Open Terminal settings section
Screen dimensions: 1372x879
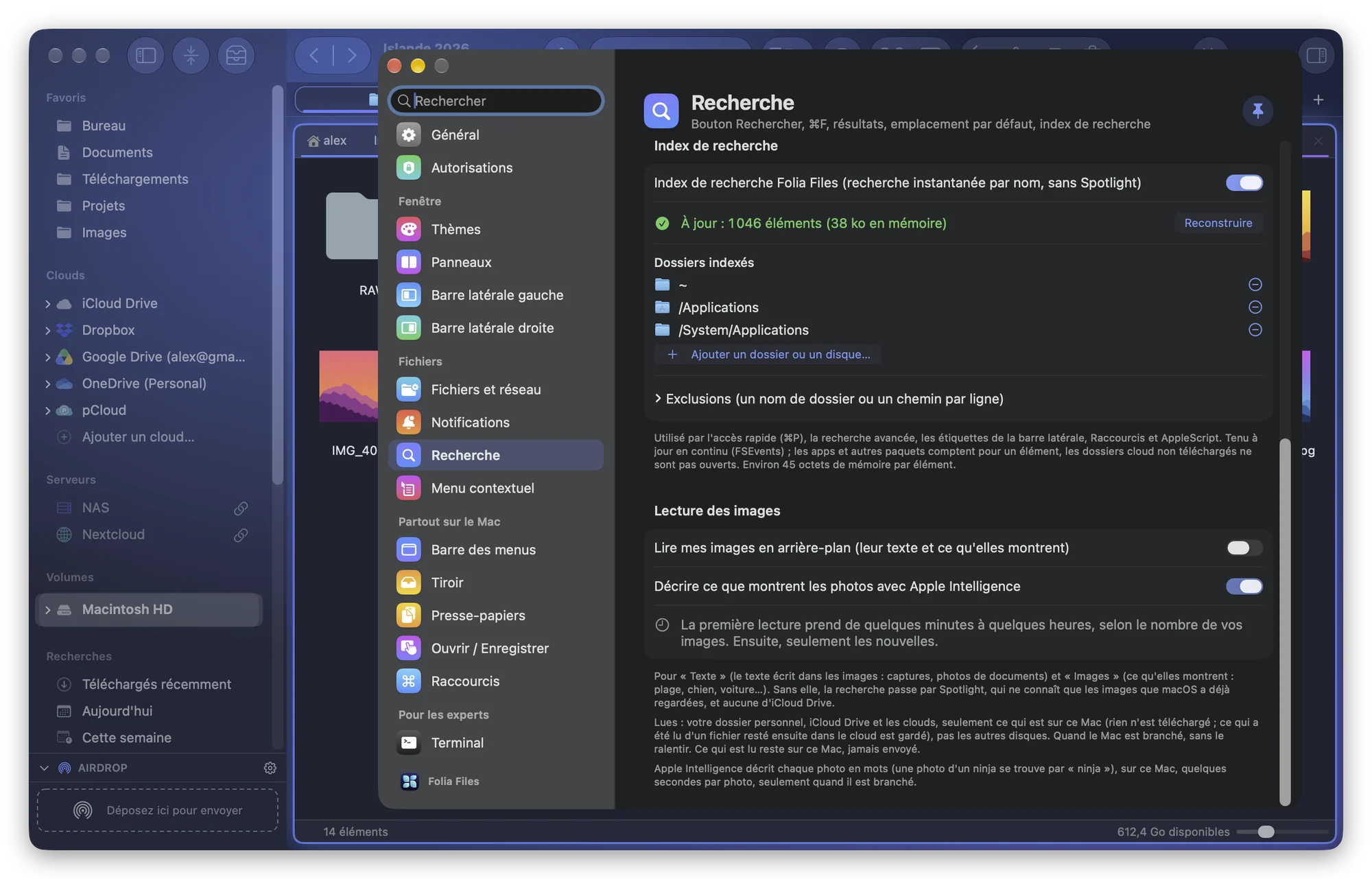click(x=496, y=742)
